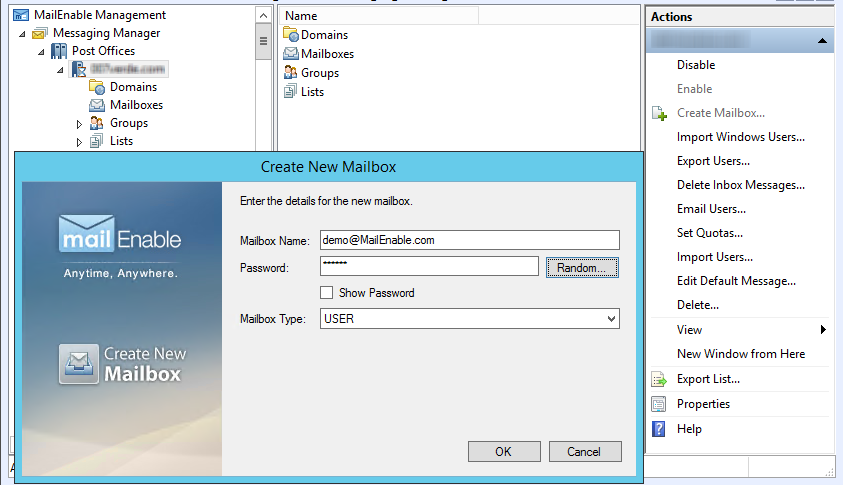
Task: Collapse the Post Offices tree node
Action: point(41,52)
